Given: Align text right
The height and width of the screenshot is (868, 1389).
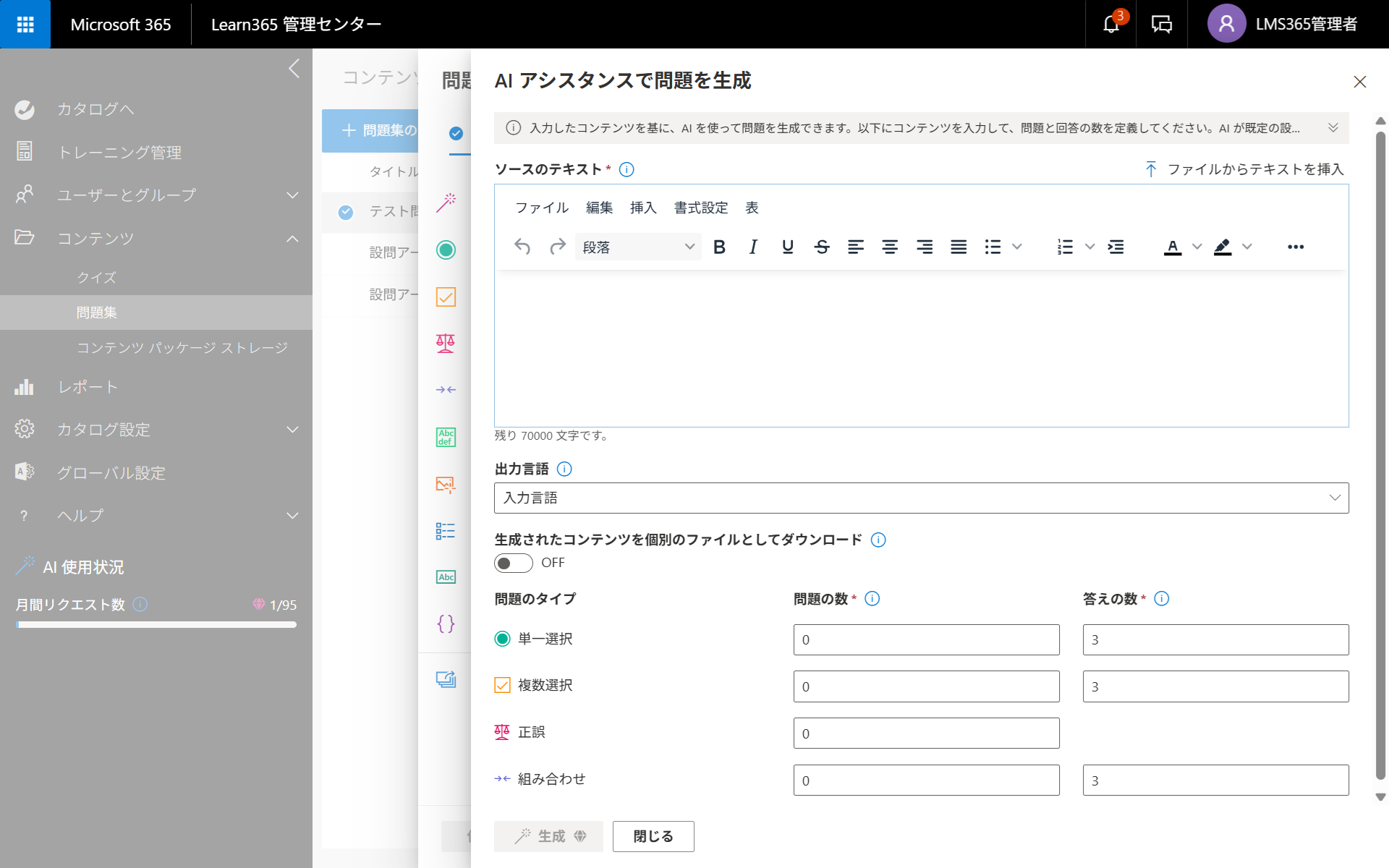Looking at the screenshot, I should point(925,247).
